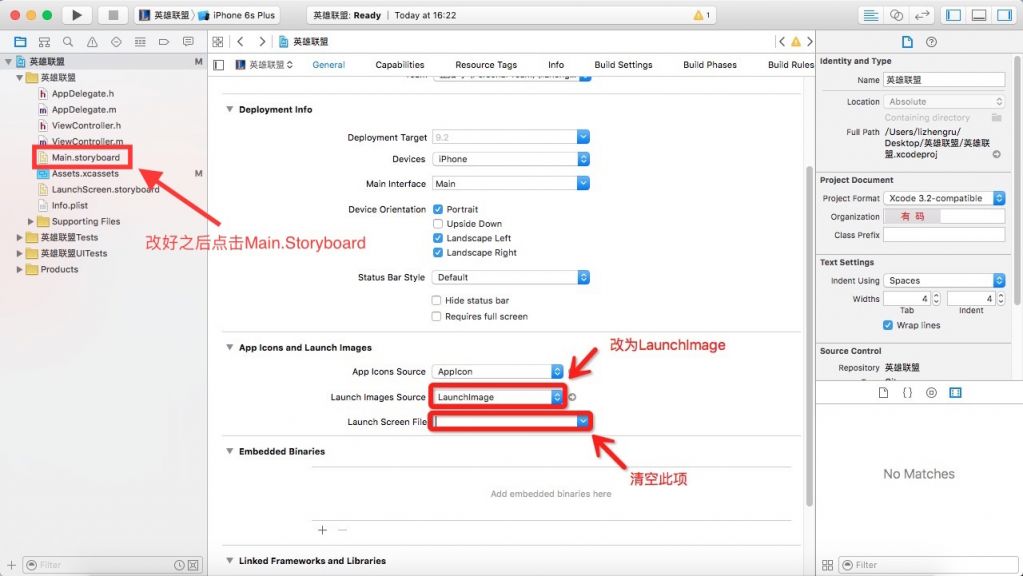This screenshot has width=1023, height=576.
Task: Click the Run (play) button
Action: pyautogui.click(x=77, y=15)
